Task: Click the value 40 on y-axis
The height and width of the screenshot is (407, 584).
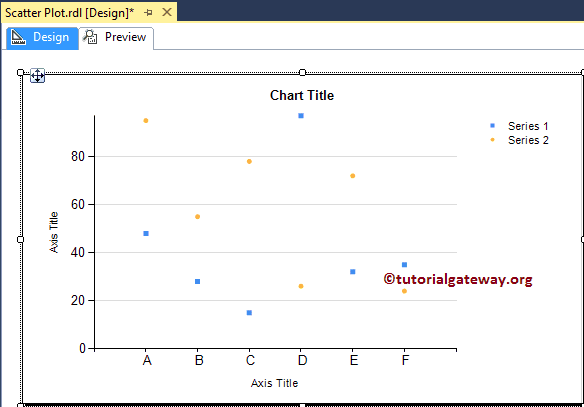Action: tap(78, 252)
